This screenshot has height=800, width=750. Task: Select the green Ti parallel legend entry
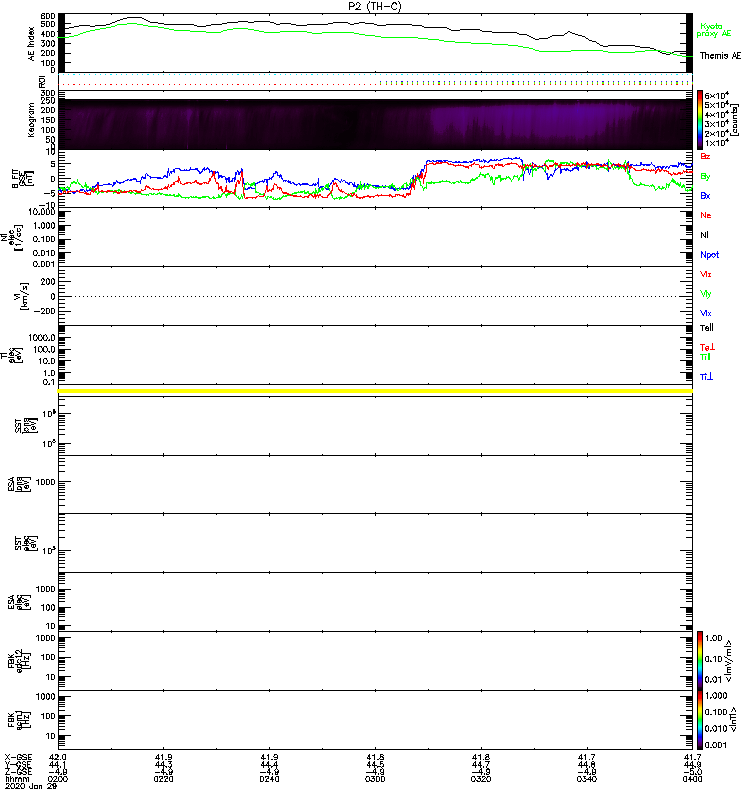point(705,357)
